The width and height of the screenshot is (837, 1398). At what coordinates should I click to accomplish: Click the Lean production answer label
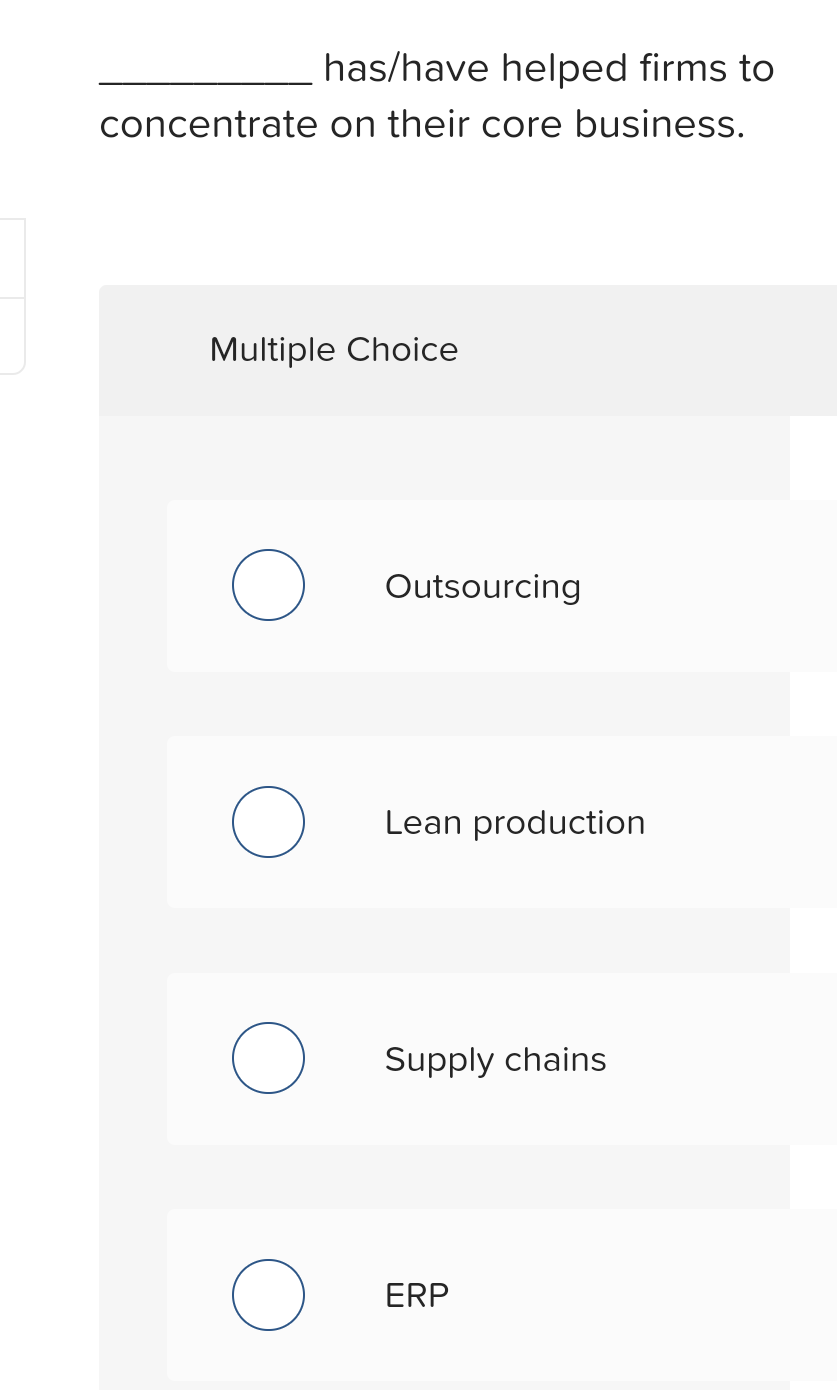[x=515, y=822]
